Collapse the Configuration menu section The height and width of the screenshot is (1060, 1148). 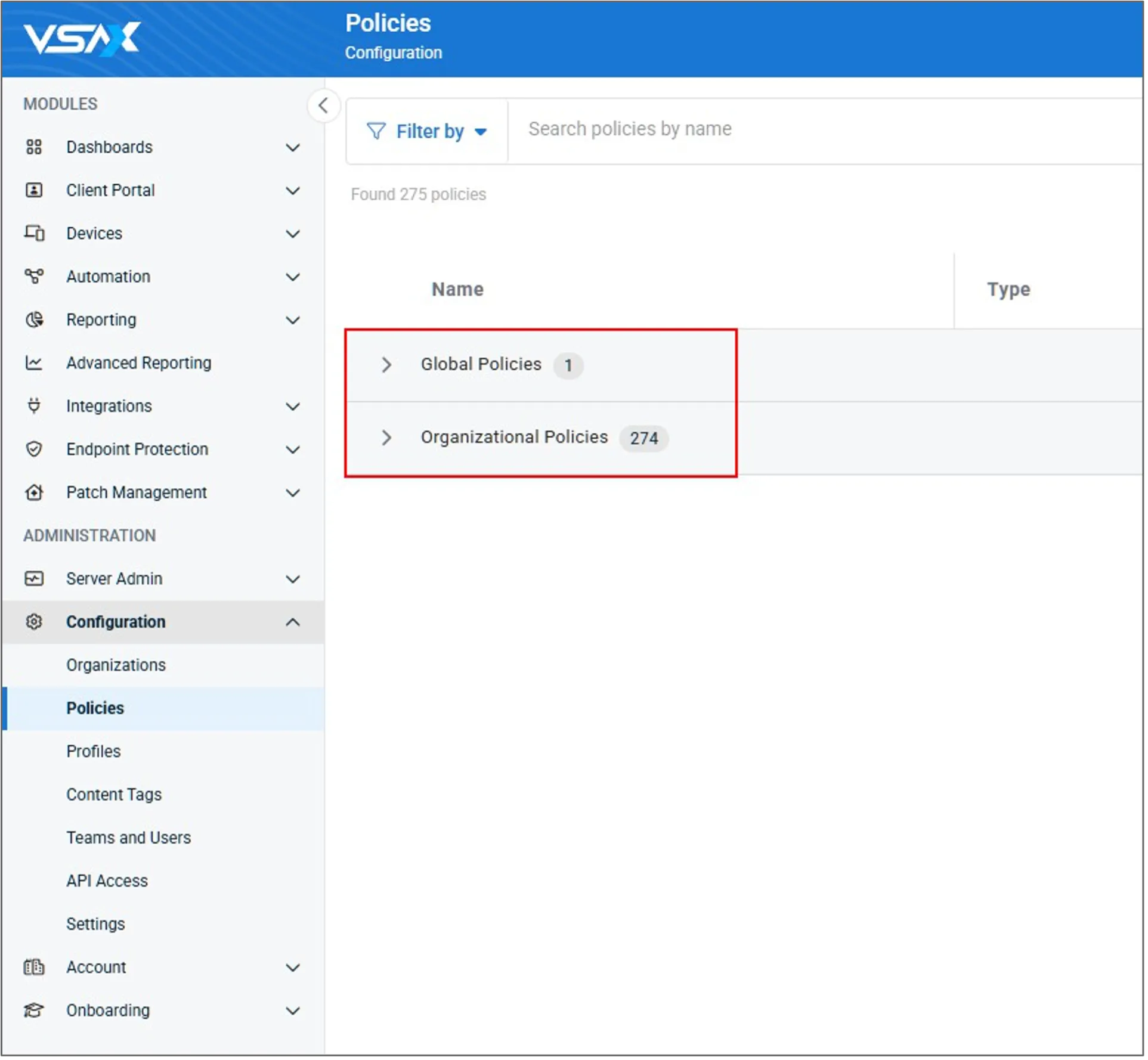tap(292, 622)
